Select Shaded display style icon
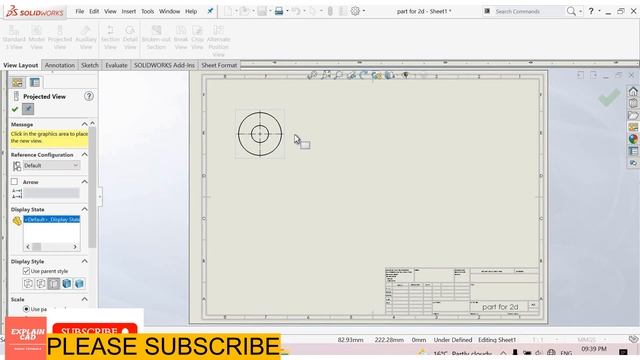Viewport: 640px width, 360px height. (79, 283)
